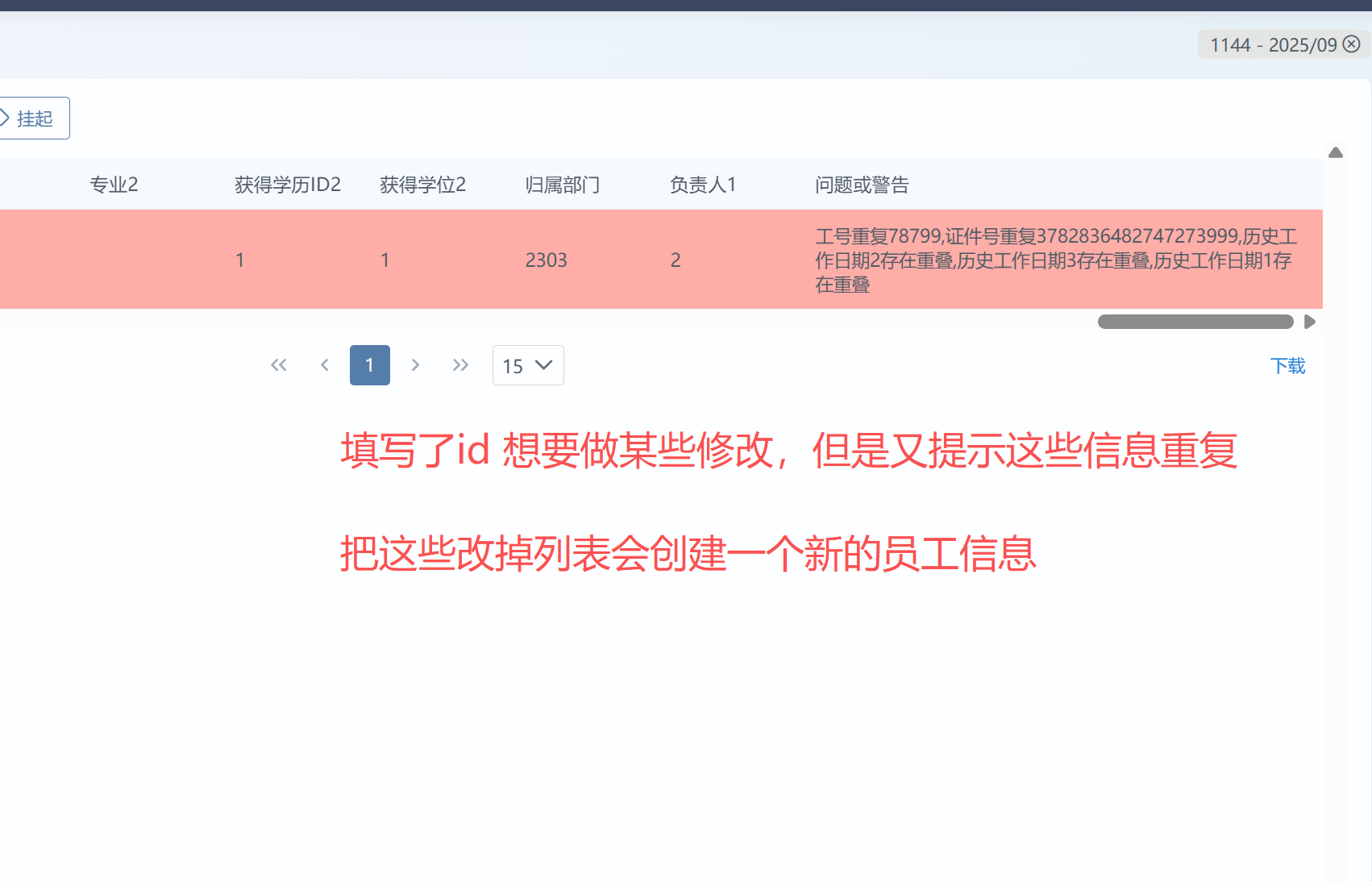Click the duplicate warning message cell
Screen dimensions: 1372x882
1056,260
